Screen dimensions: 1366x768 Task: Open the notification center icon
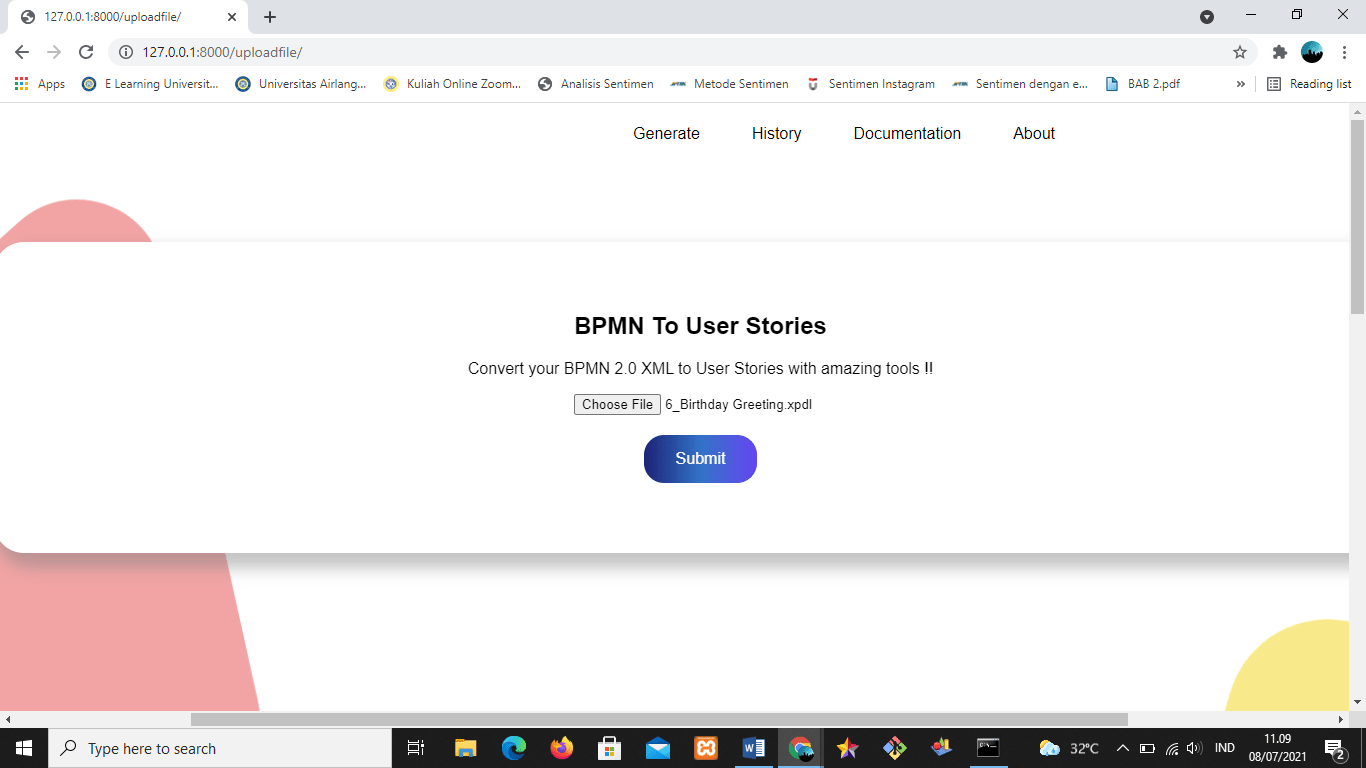pos(1335,748)
